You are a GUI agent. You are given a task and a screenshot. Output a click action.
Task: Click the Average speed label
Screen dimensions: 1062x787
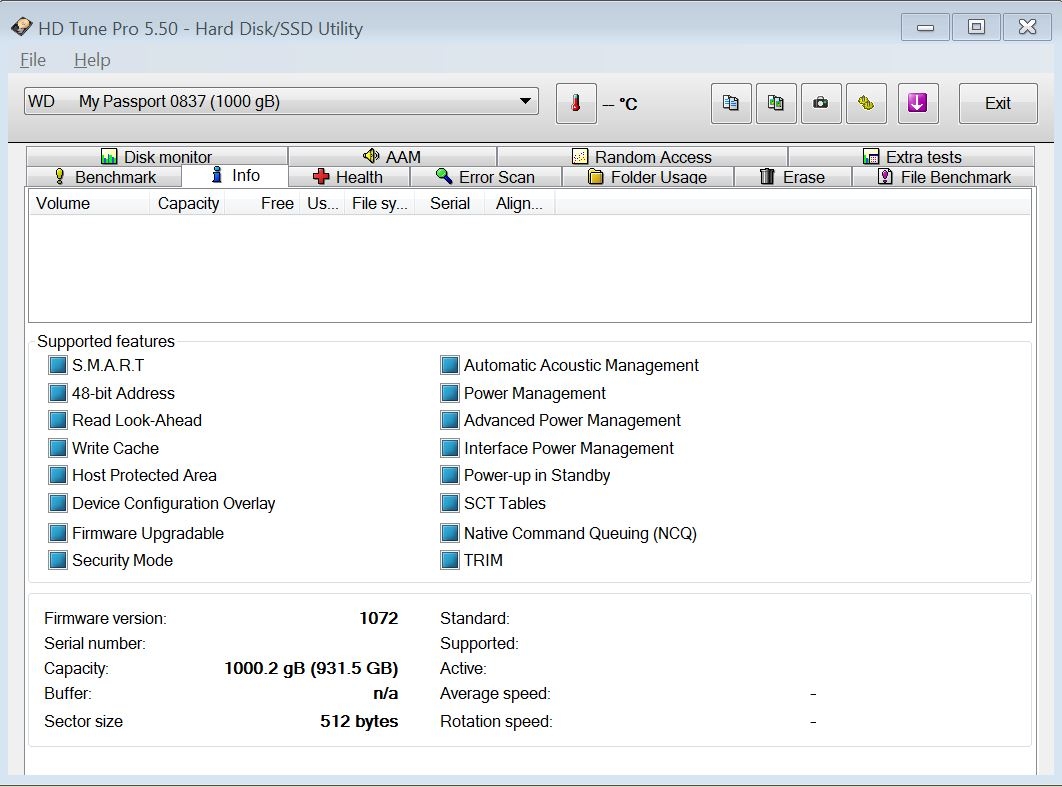coord(495,694)
